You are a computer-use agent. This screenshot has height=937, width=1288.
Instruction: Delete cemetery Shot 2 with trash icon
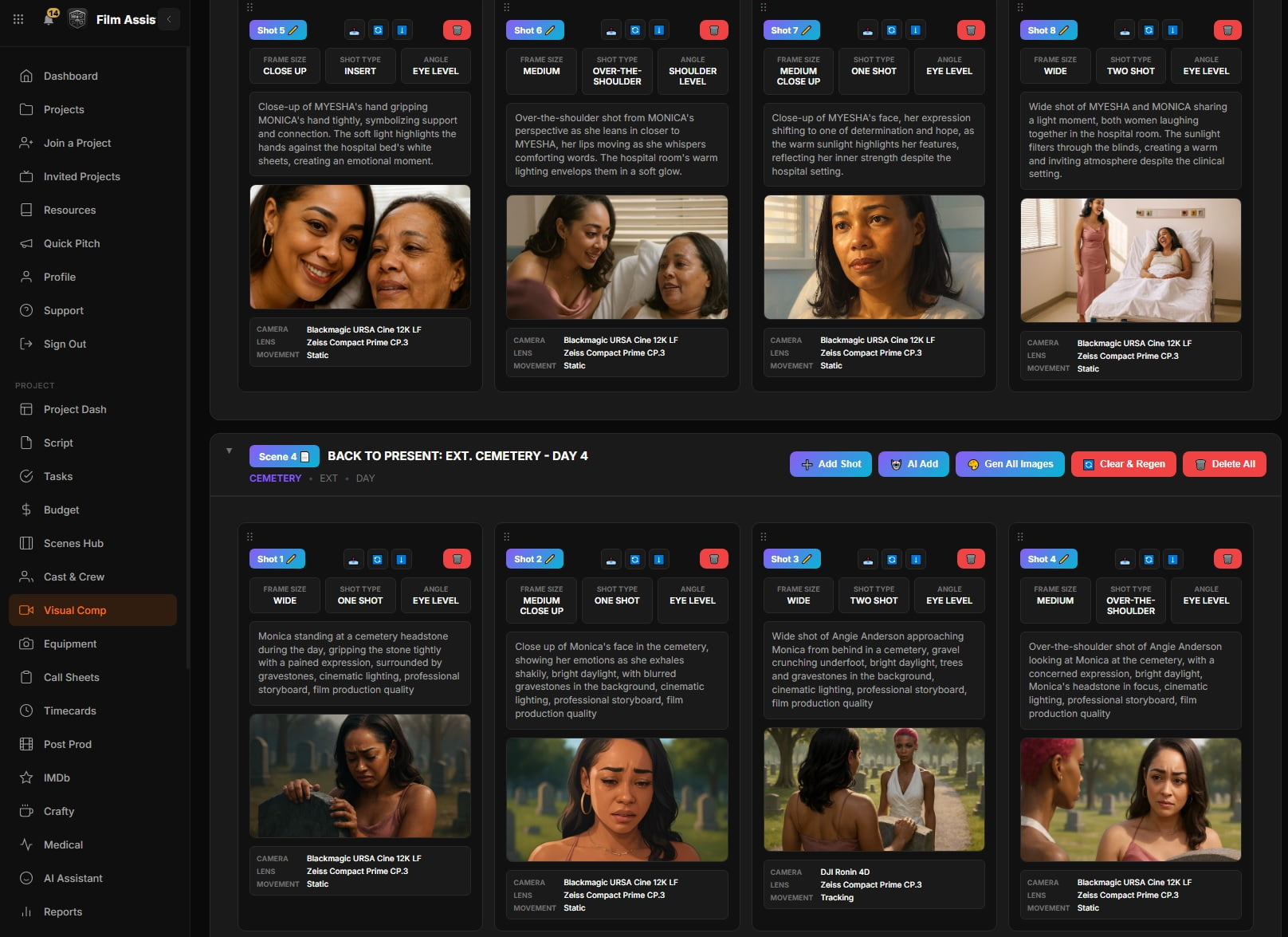pyautogui.click(x=713, y=560)
